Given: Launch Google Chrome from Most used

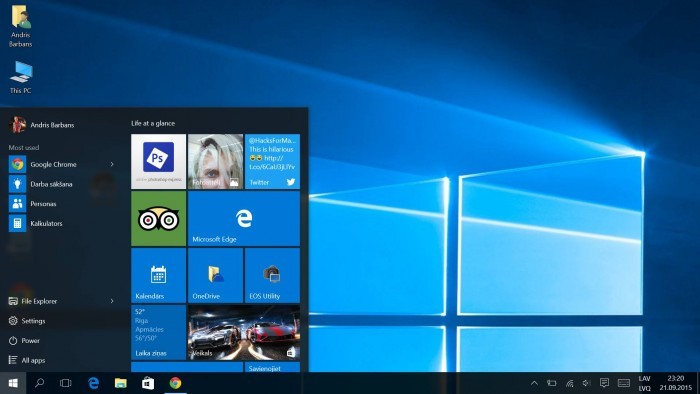Looking at the screenshot, I should [62, 164].
